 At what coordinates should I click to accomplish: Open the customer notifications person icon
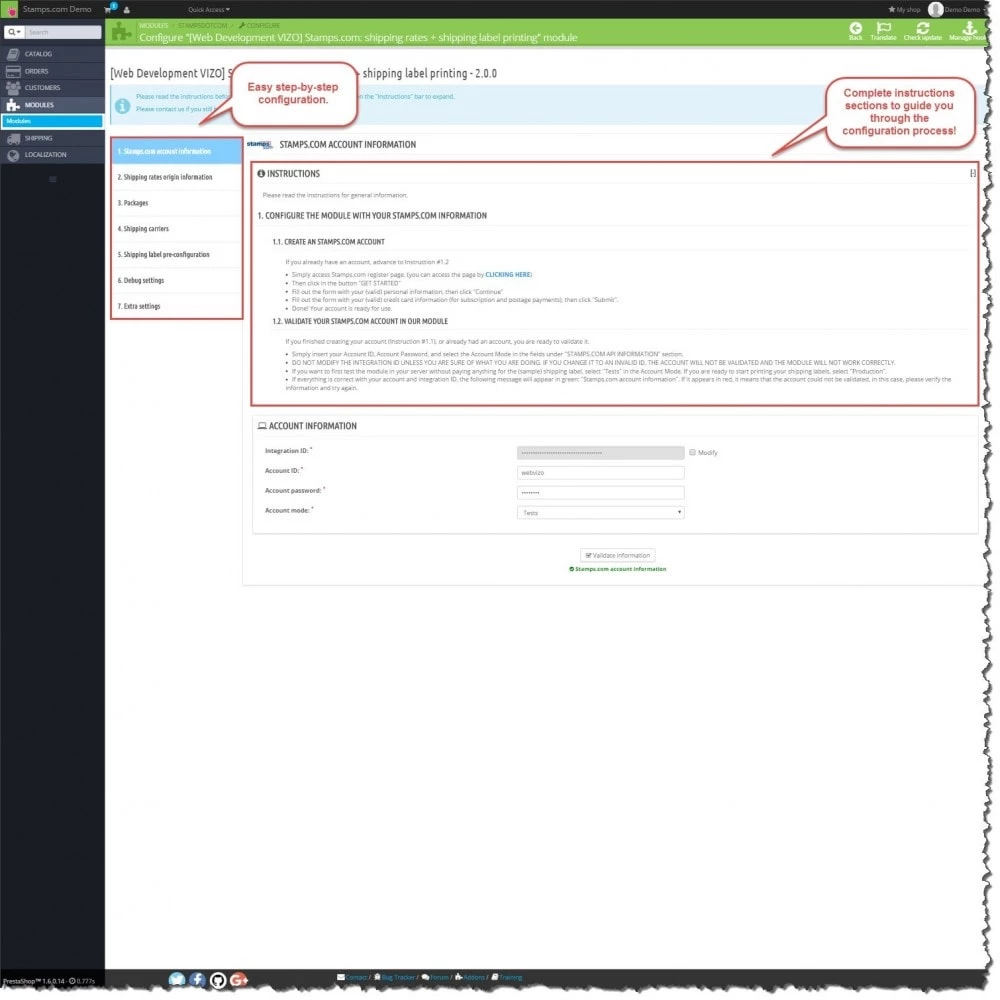[x=126, y=10]
